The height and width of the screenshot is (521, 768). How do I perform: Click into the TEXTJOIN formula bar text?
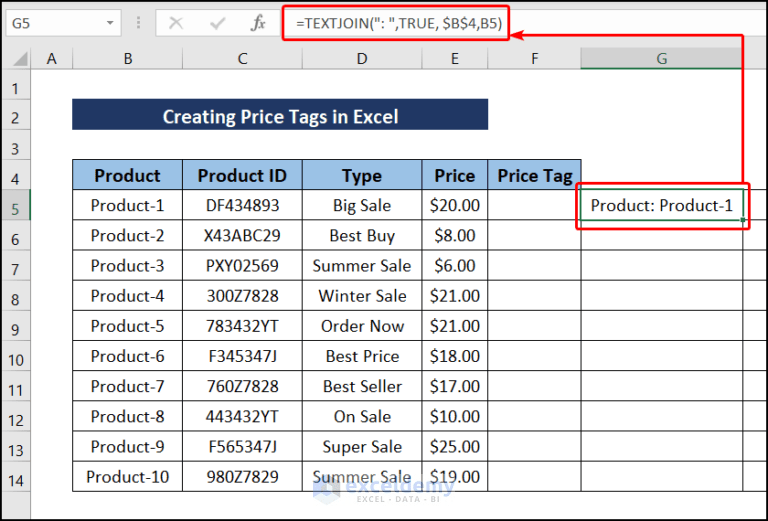tap(399, 23)
